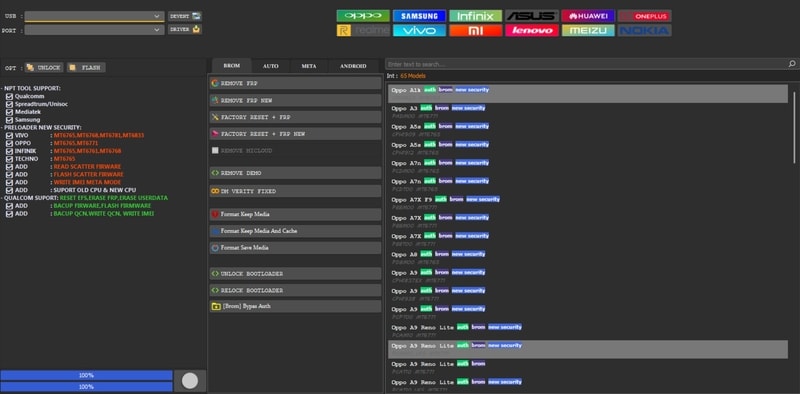Click the UNLOCK BOOTLOADER button
The width and height of the screenshot is (800, 394).
[295, 274]
